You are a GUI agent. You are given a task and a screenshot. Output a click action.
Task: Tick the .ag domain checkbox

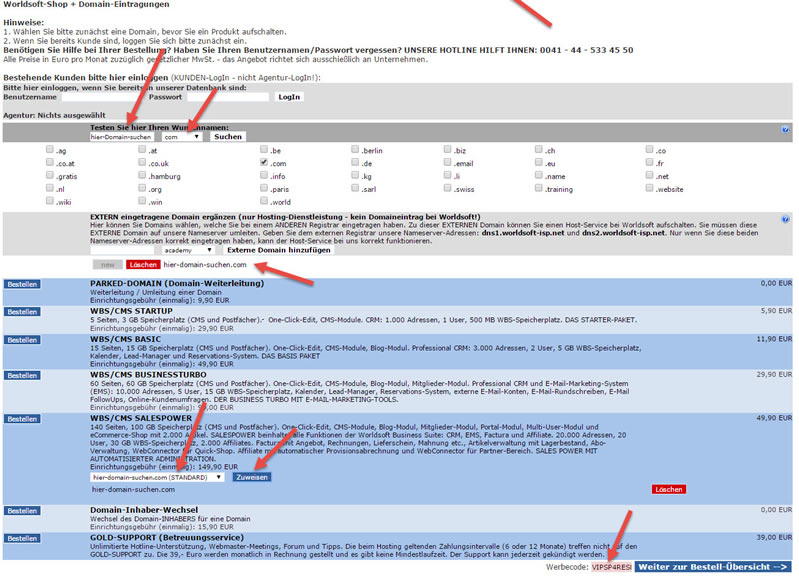(49, 149)
